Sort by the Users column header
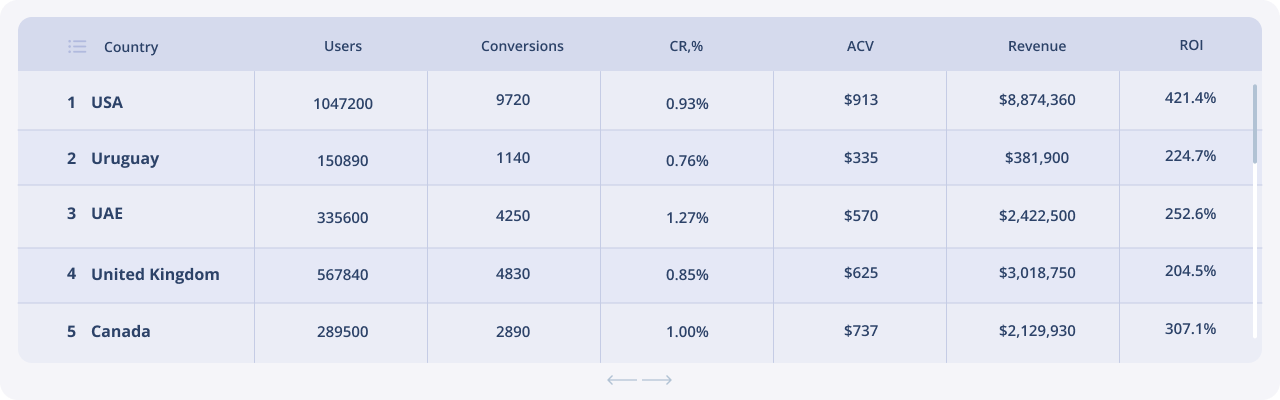The image size is (1280, 400). [x=343, y=46]
